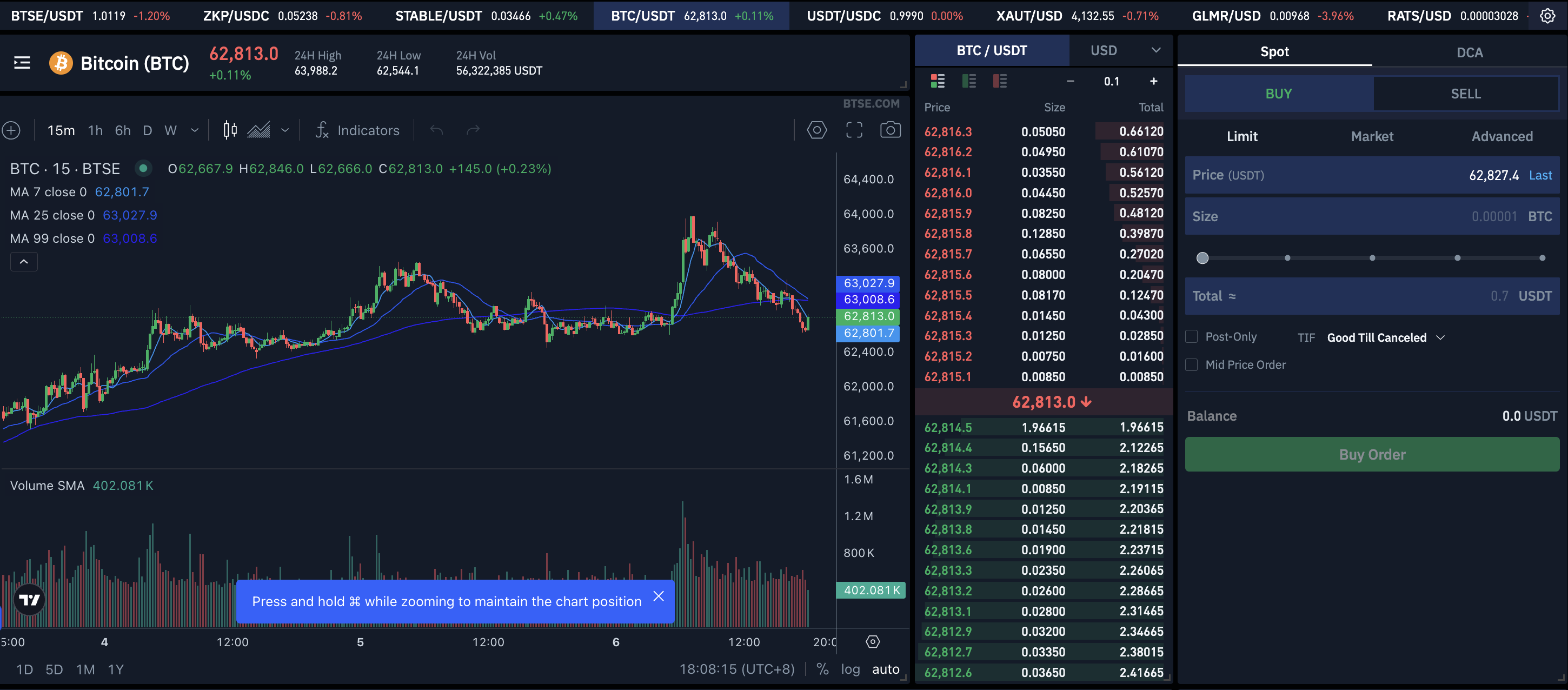1568x690 pixels.
Task: Click the Buy Order button
Action: (1372, 454)
